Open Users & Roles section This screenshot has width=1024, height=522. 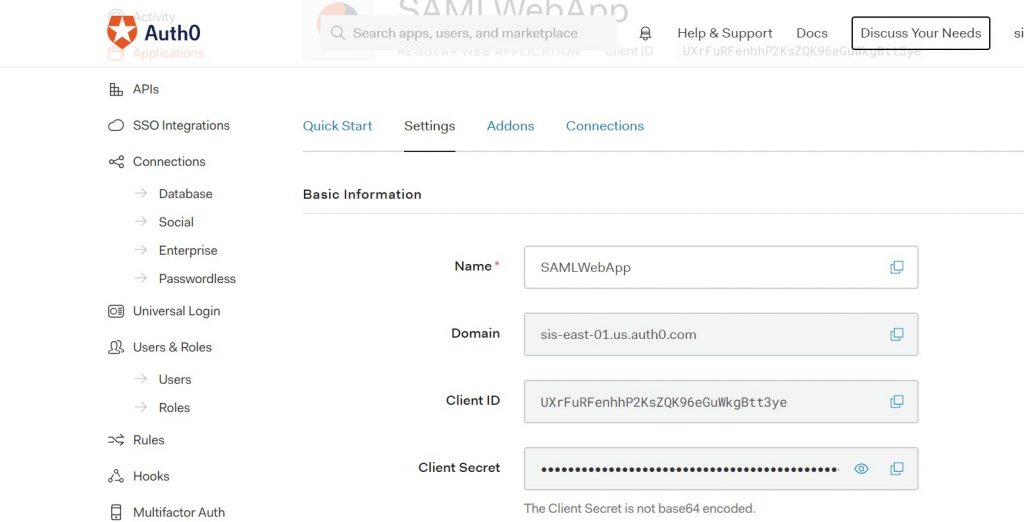coord(172,347)
